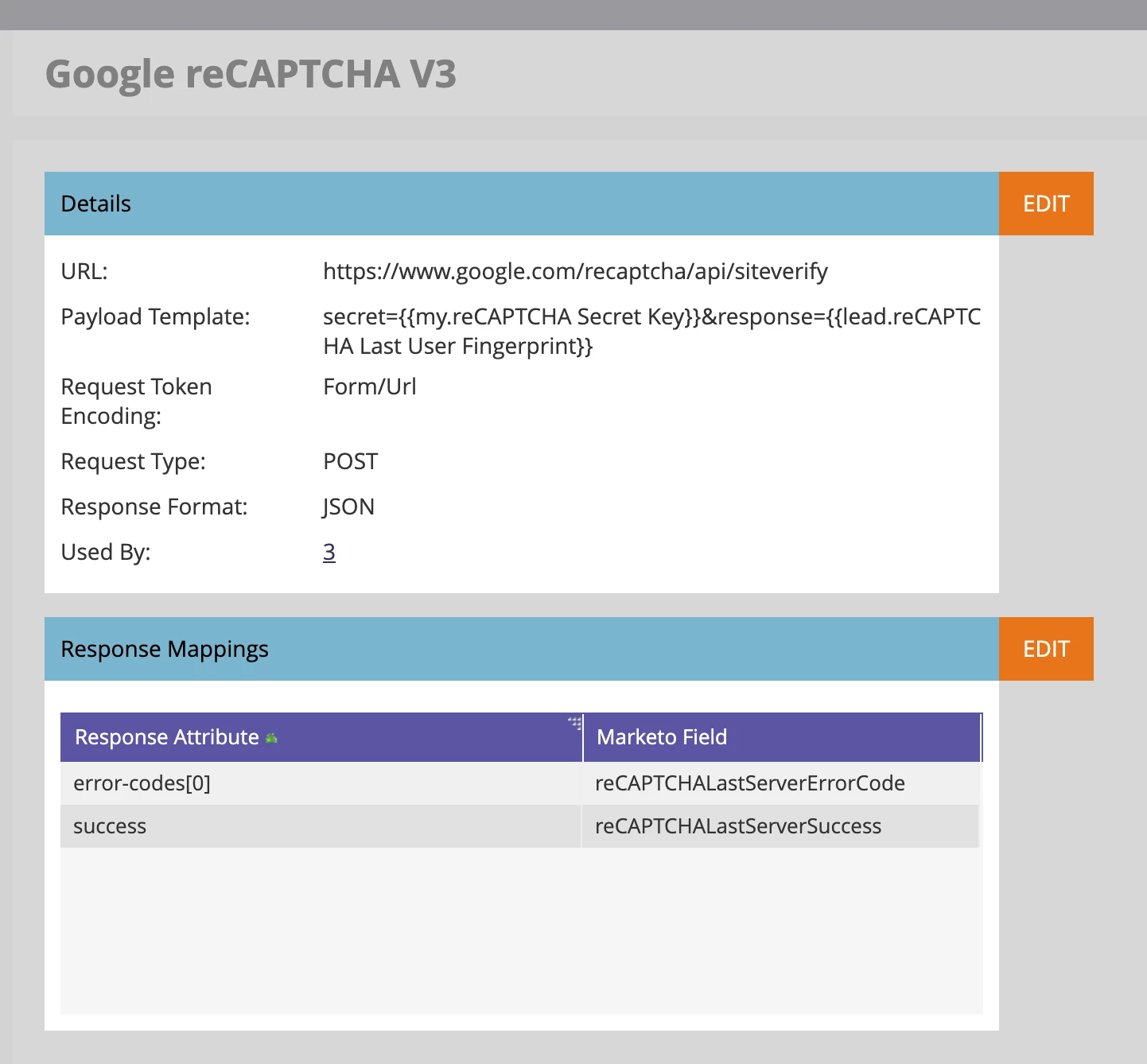Screen dimensions: 1147x1064
Task: Sort by Response Attribute column header
Action: coord(321,737)
